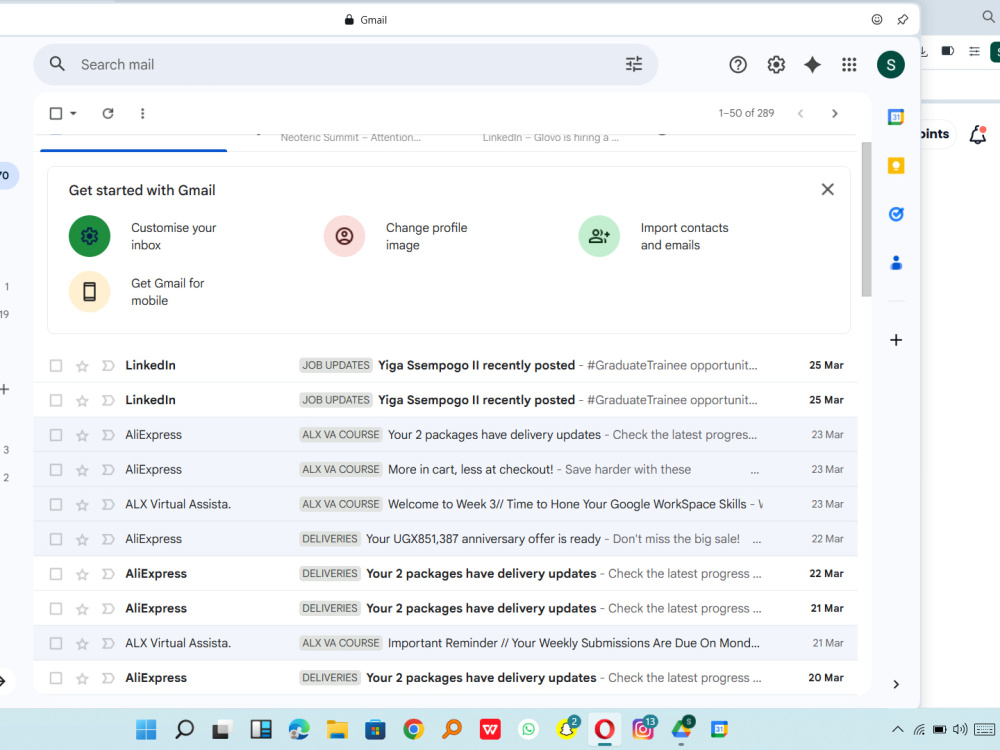
Task: Tick checkbox for AliExpress 21 Mar email
Action: click(x=56, y=609)
